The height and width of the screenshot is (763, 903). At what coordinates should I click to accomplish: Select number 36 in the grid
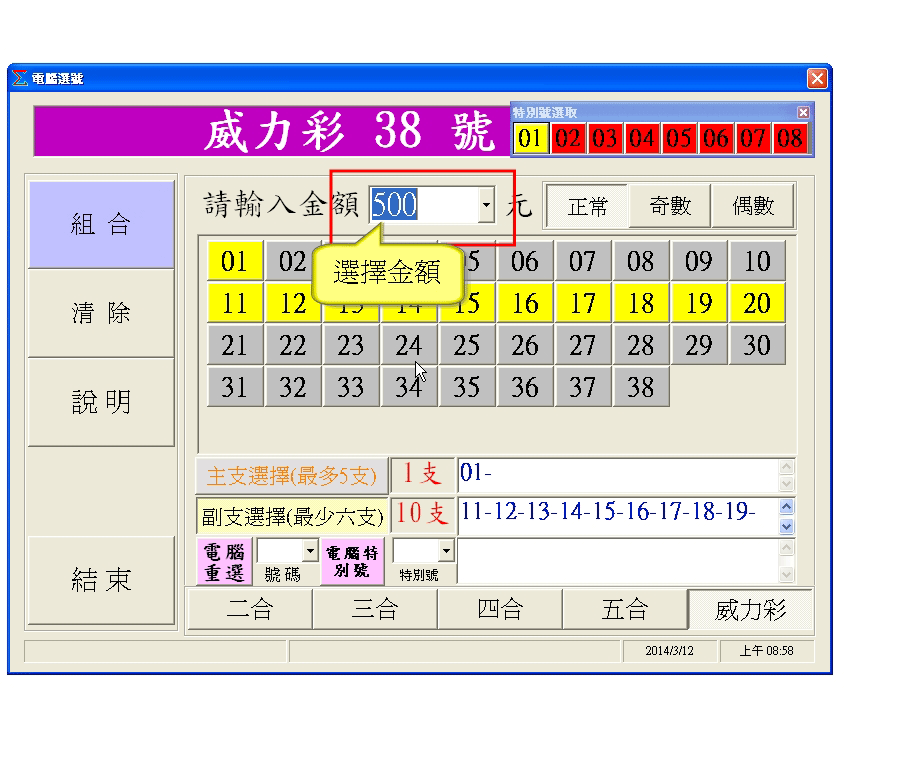525,387
